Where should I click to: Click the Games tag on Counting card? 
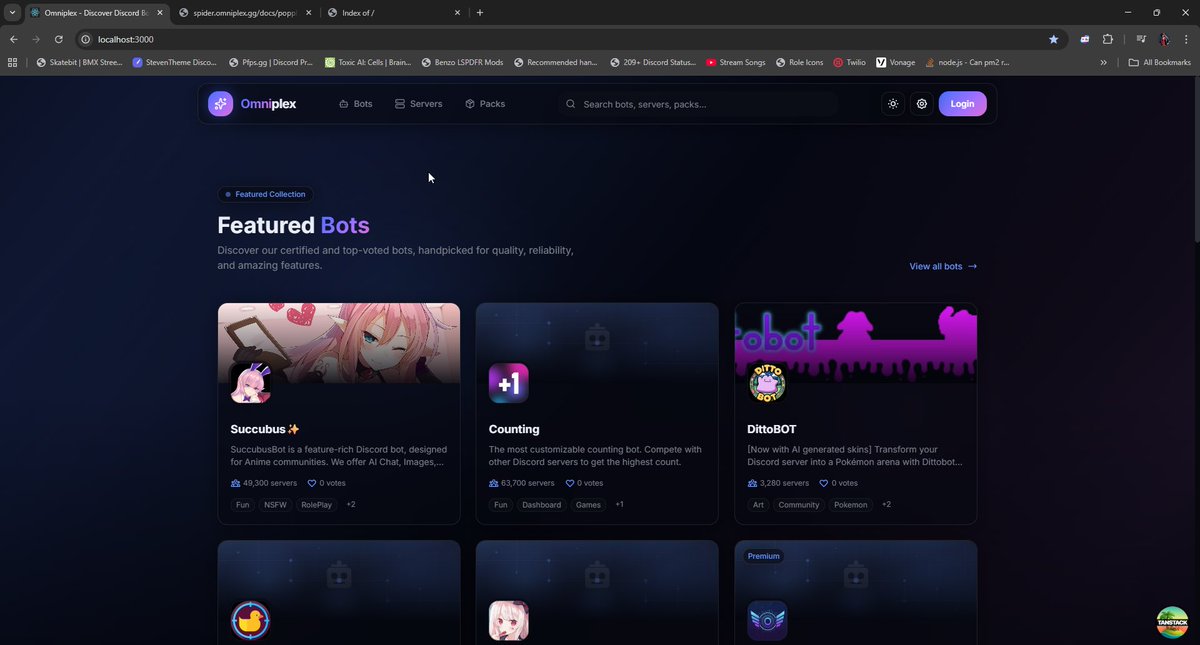[588, 505]
